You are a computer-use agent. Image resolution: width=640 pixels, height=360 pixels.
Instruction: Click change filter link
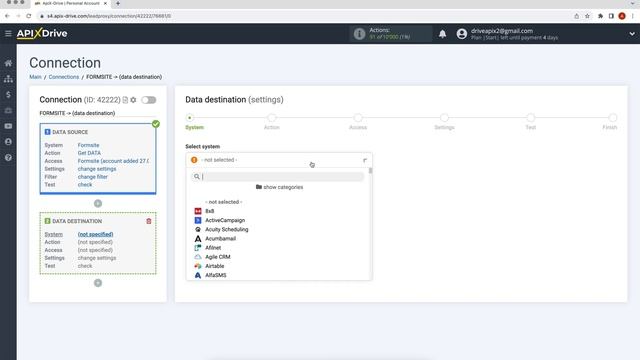point(93,177)
